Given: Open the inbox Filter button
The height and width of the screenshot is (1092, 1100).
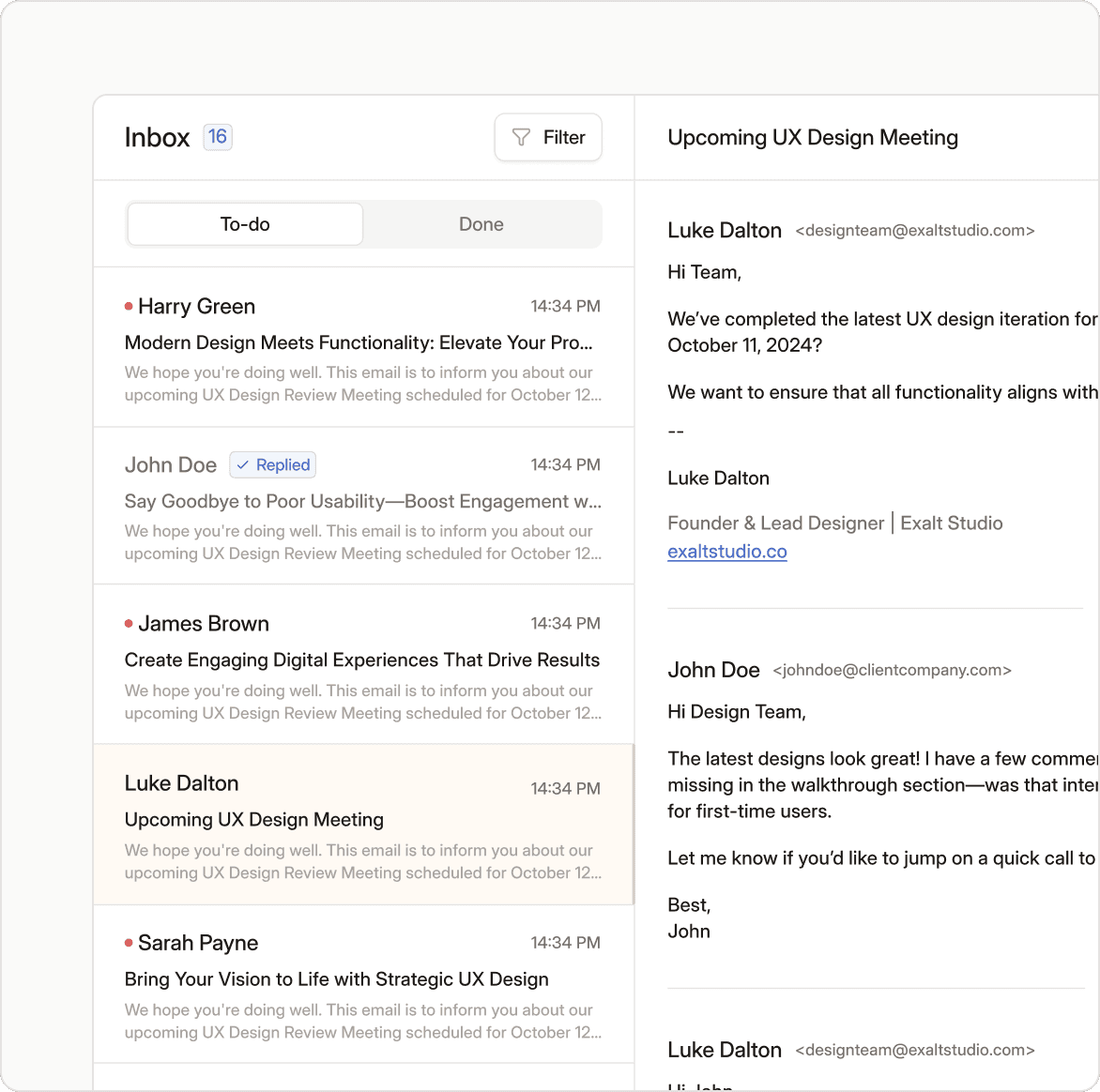Looking at the screenshot, I should [548, 138].
